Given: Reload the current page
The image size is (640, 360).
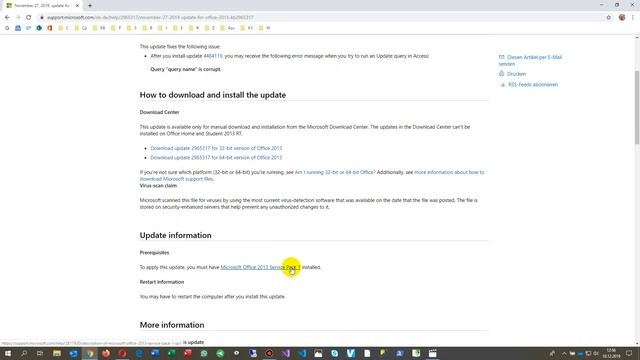Looking at the screenshot, I should pos(29,18).
